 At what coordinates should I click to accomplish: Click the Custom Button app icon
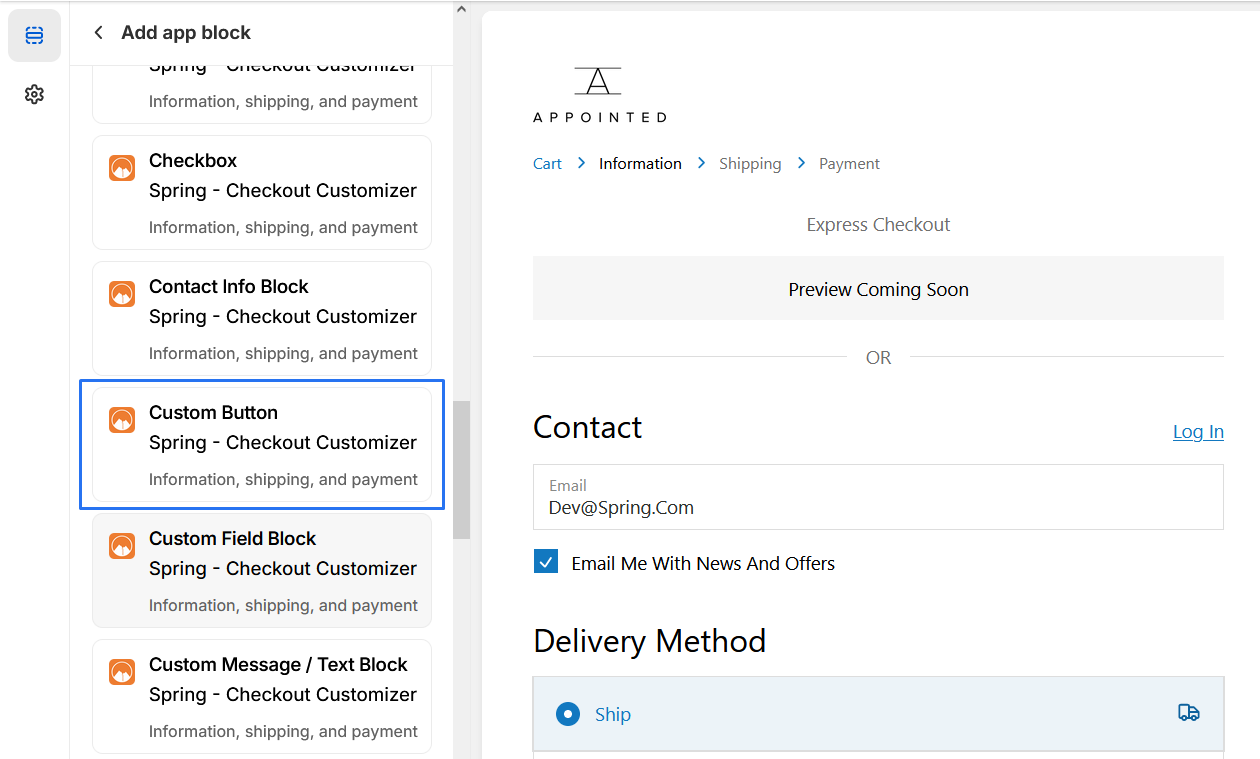click(x=122, y=420)
